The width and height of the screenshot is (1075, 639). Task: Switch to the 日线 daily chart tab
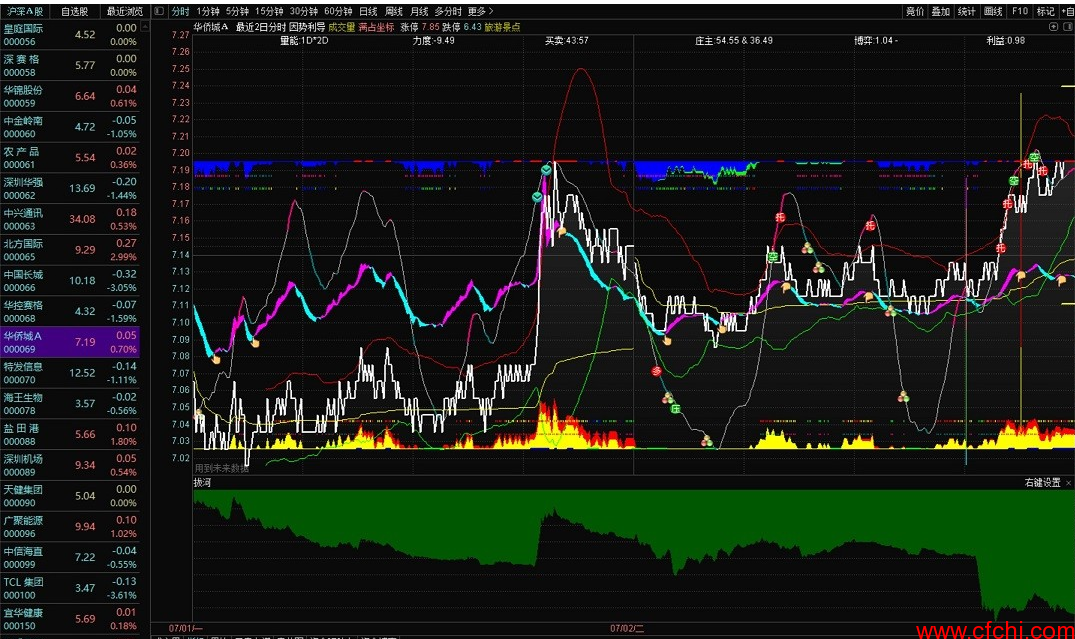tap(368, 12)
